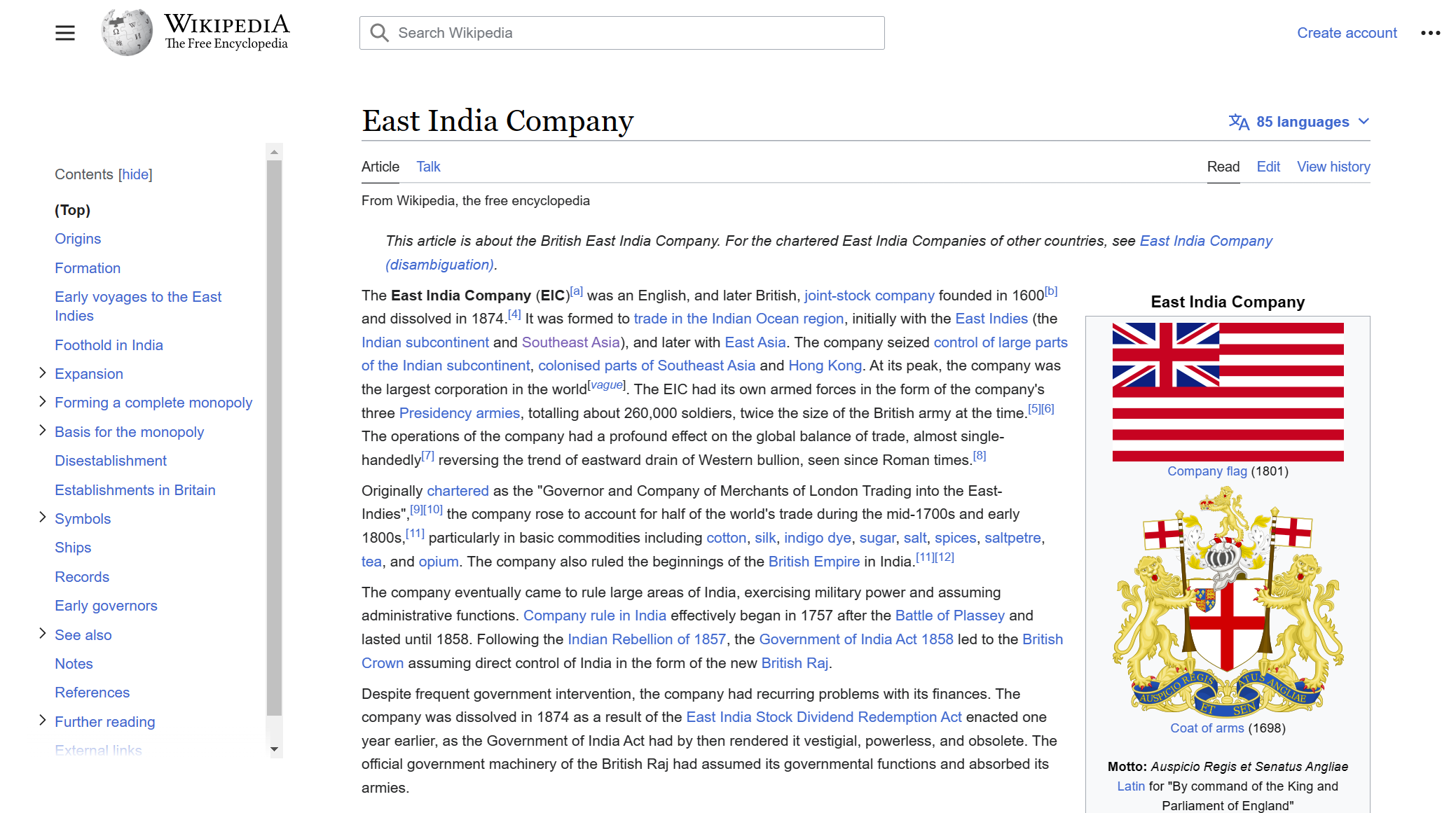Go to Origins section in contents
The image size is (1456, 813).
78,239
